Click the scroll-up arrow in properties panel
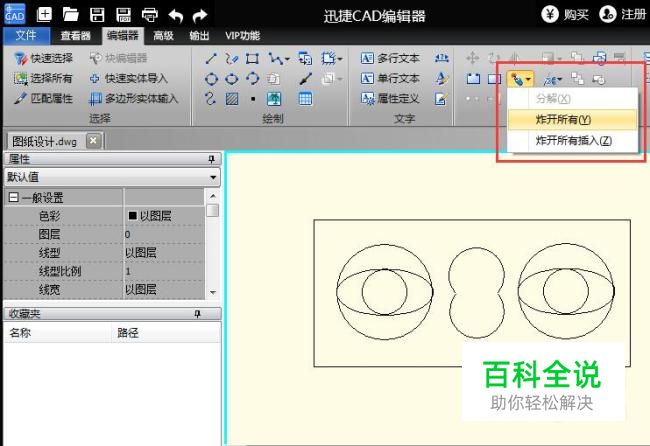 [213, 196]
